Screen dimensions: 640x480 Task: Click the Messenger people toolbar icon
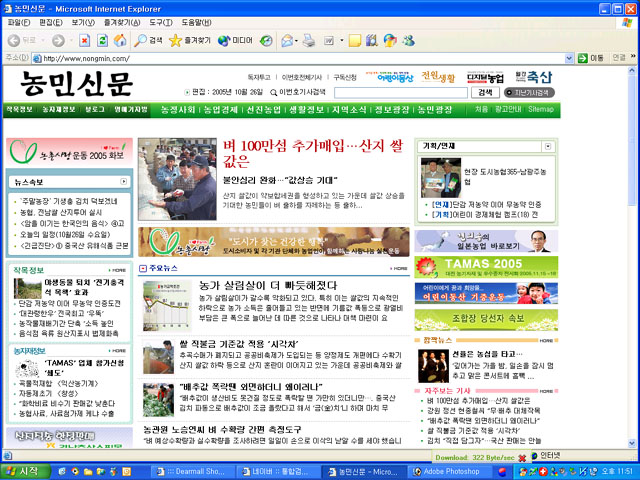pos(408,40)
